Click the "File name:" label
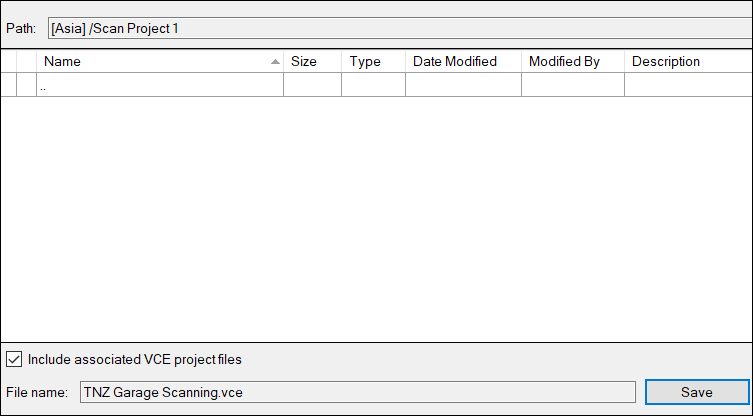 [36, 392]
